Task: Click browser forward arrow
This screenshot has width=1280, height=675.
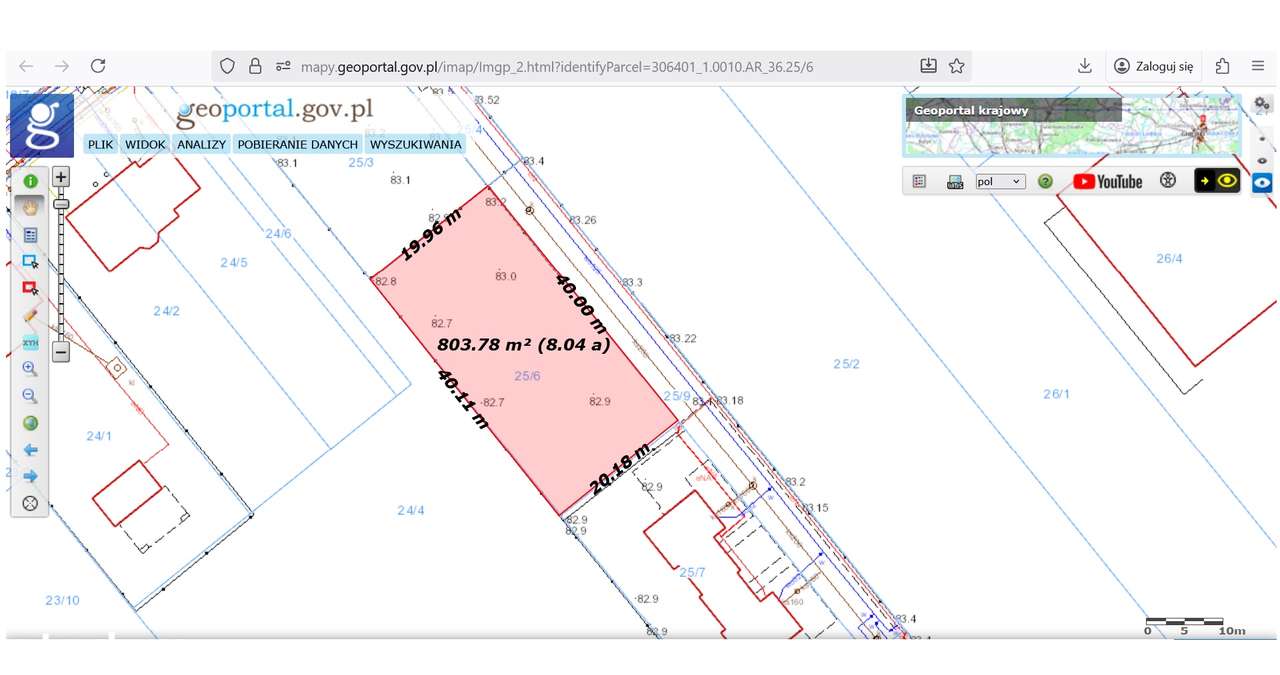Action: click(62, 66)
